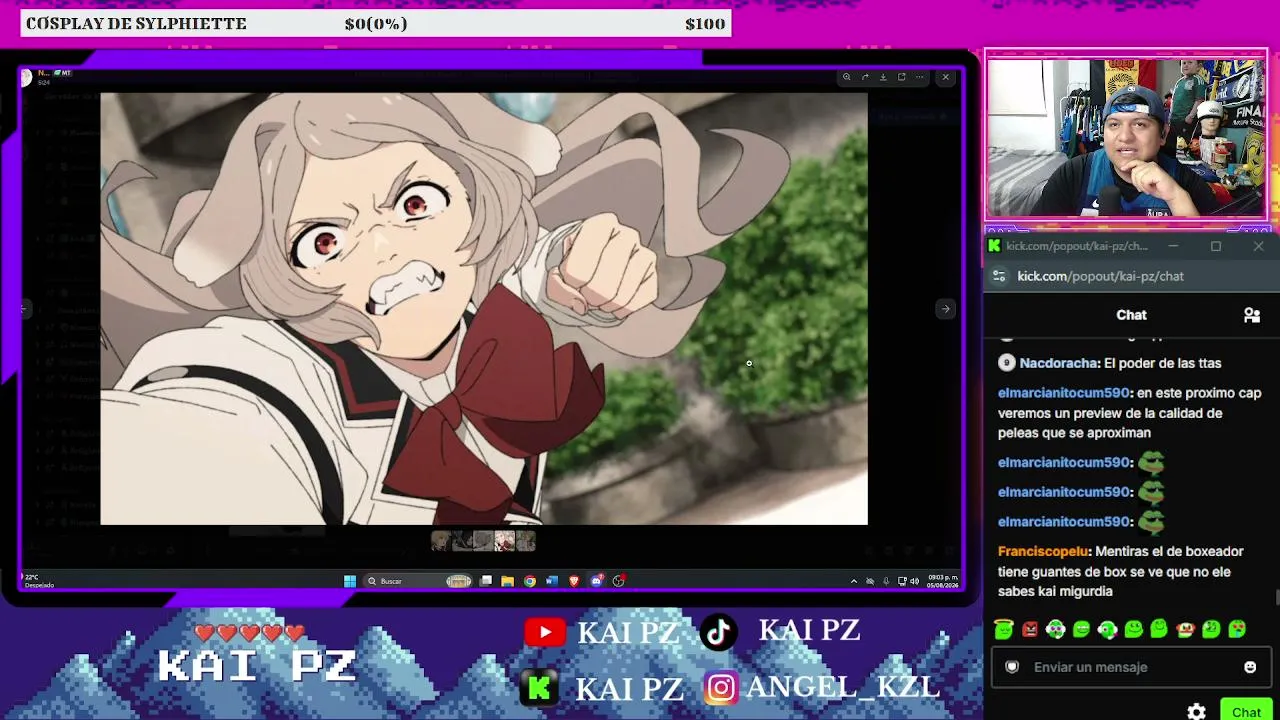This screenshot has width=1280, height=720.
Task: Insert the sixth quick emote in chat bar
Action: (x=1133, y=629)
